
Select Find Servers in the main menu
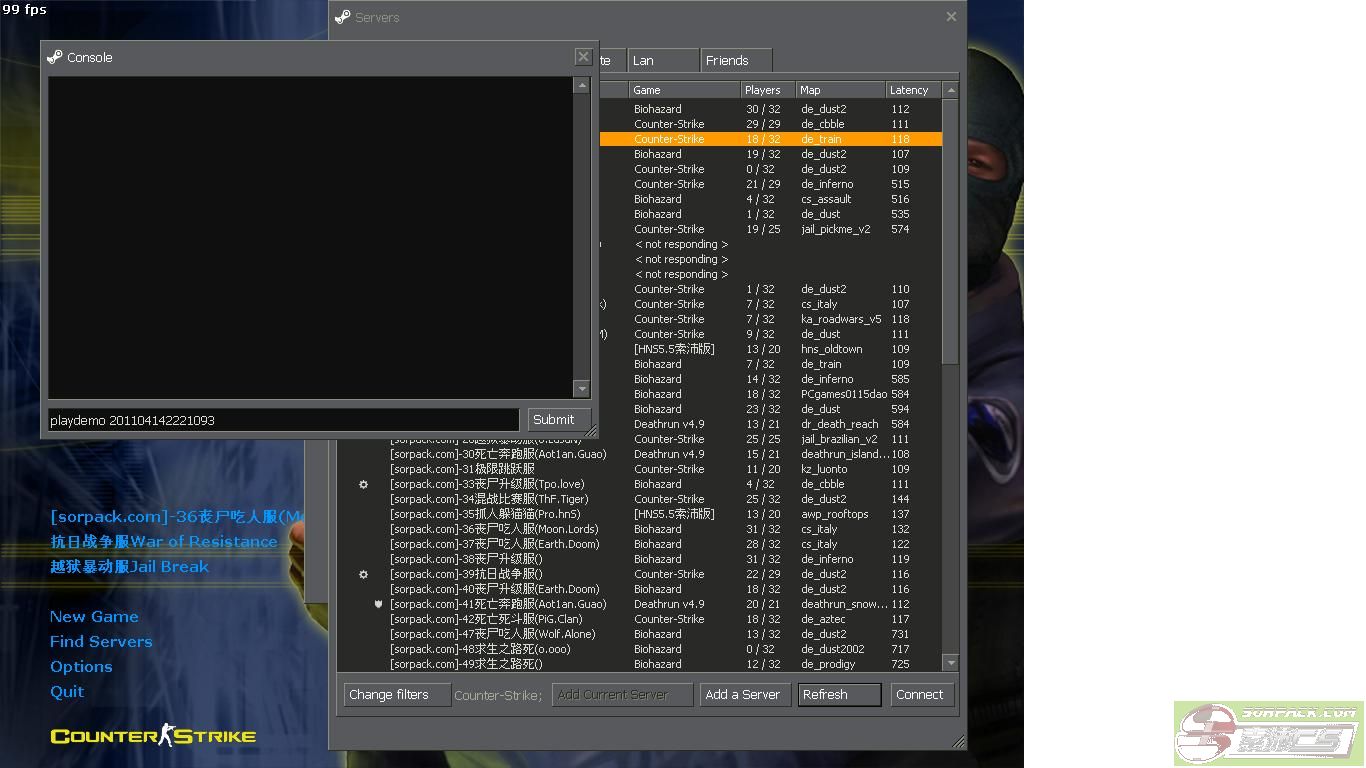click(x=101, y=642)
